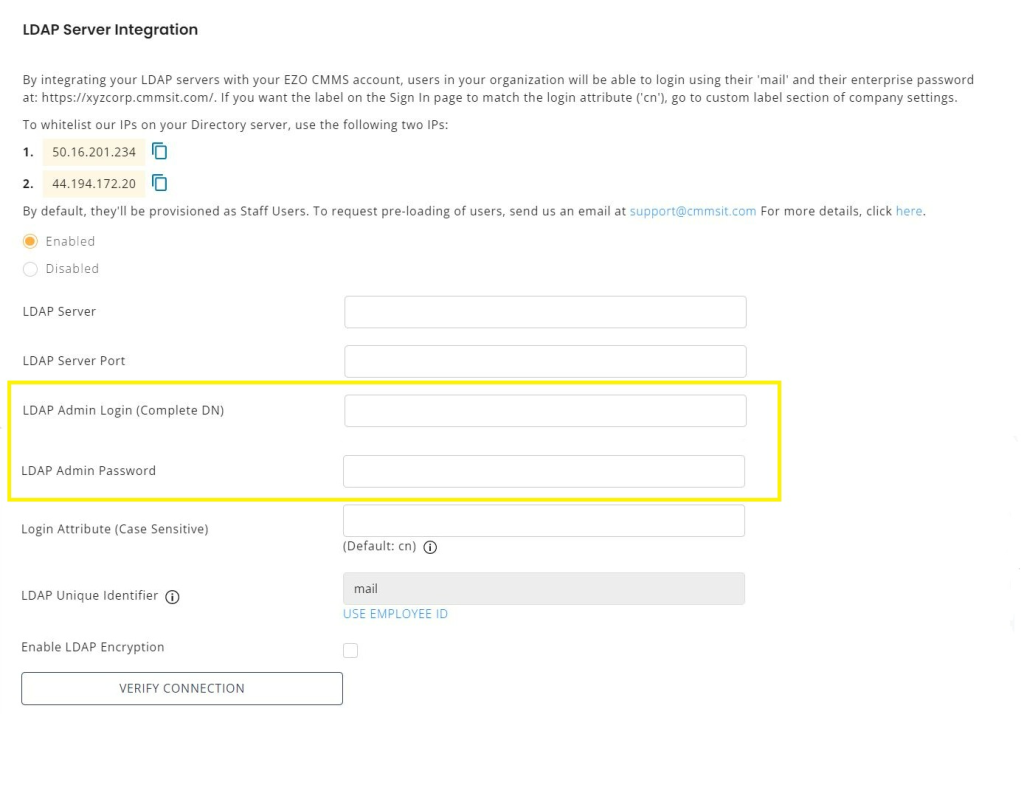Image resolution: width=1024 pixels, height=790 pixels.
Task: Click the disabled 'mail' identifier field
Action: click(x=544, y=589)
